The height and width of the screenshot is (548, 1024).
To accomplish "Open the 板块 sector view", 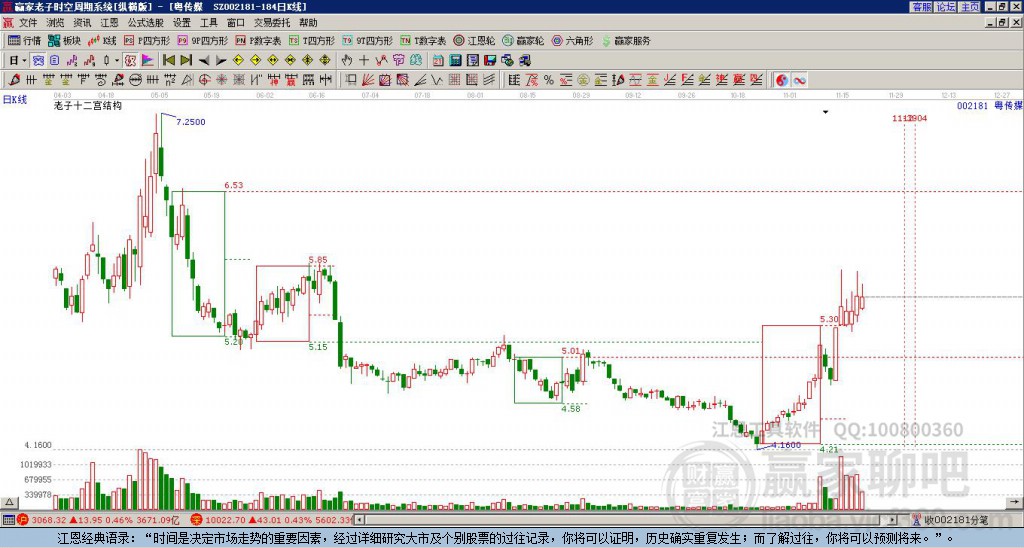I will click(64, 40).
